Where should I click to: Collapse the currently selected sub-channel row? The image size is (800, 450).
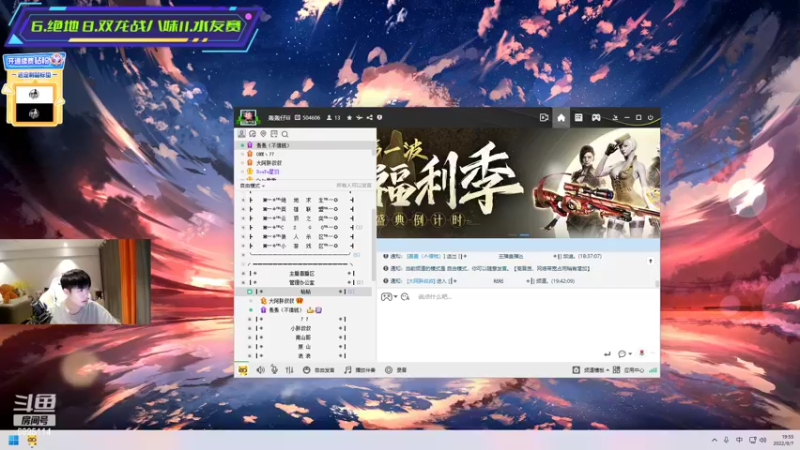click(x=249, y=292)
